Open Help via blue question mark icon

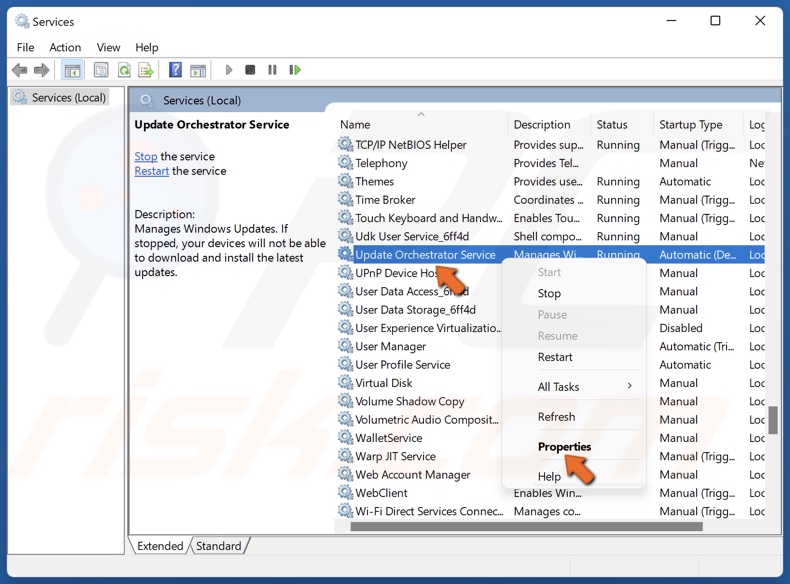[175, 70]
